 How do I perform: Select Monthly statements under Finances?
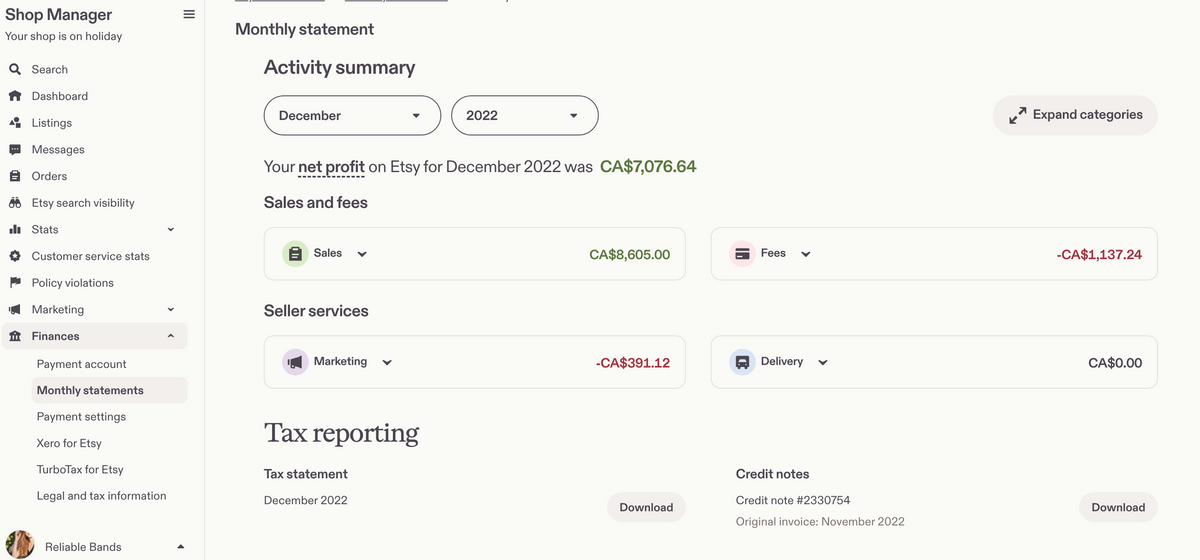pyautogui.click(x=108, y=390)
